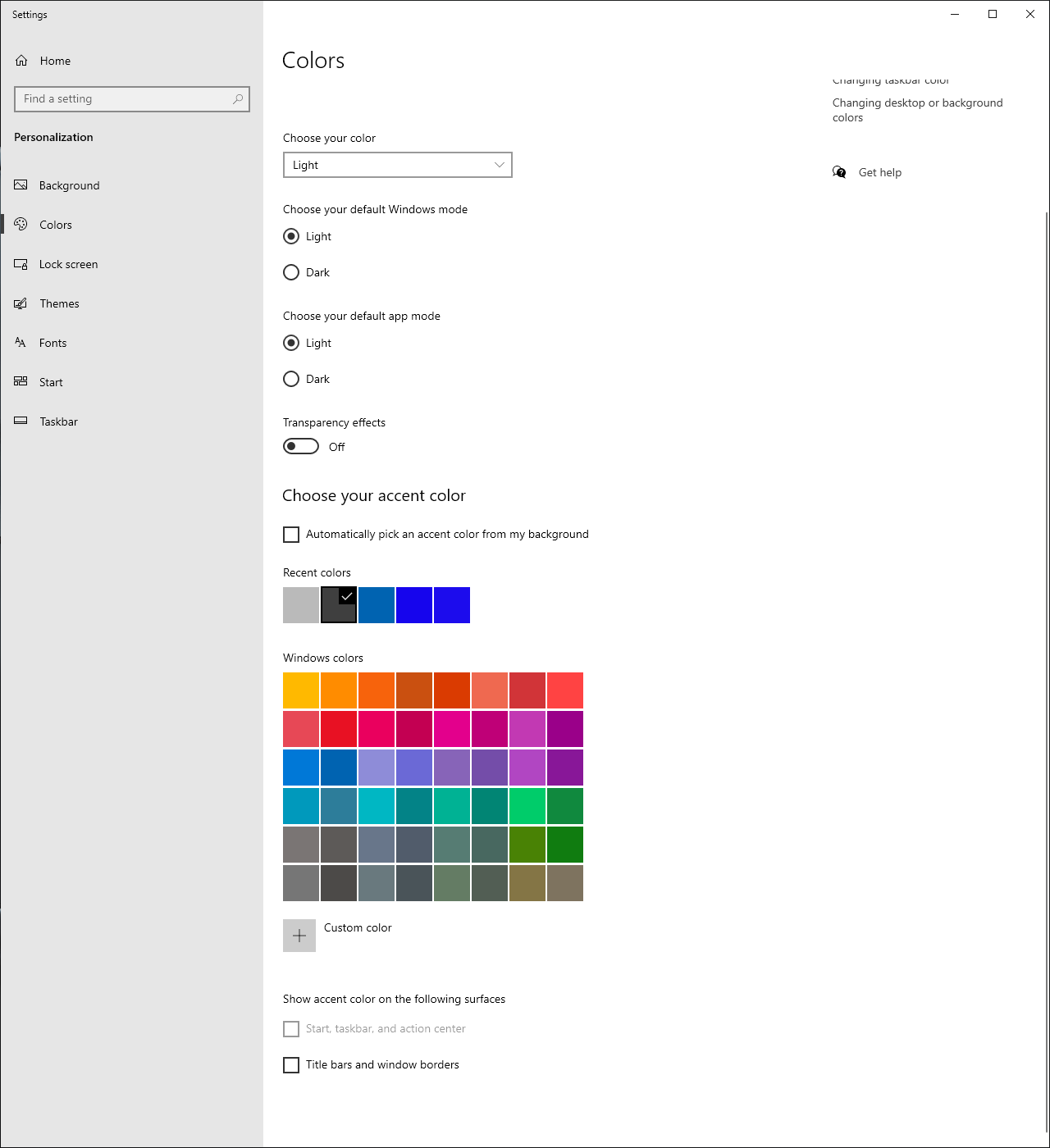The height and width of the screenshot is (1148, 1050).
Task: Open Themes from the sidebar
Action: click(59, 303)
